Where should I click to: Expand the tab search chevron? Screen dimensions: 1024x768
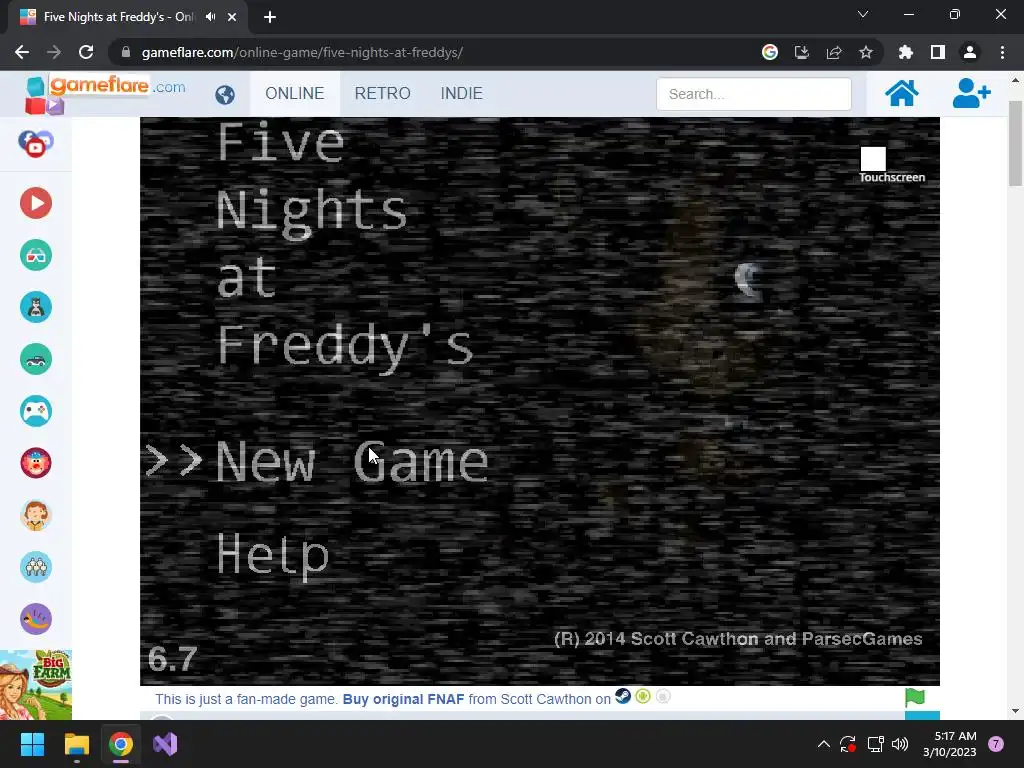click(x=863, y=14)
